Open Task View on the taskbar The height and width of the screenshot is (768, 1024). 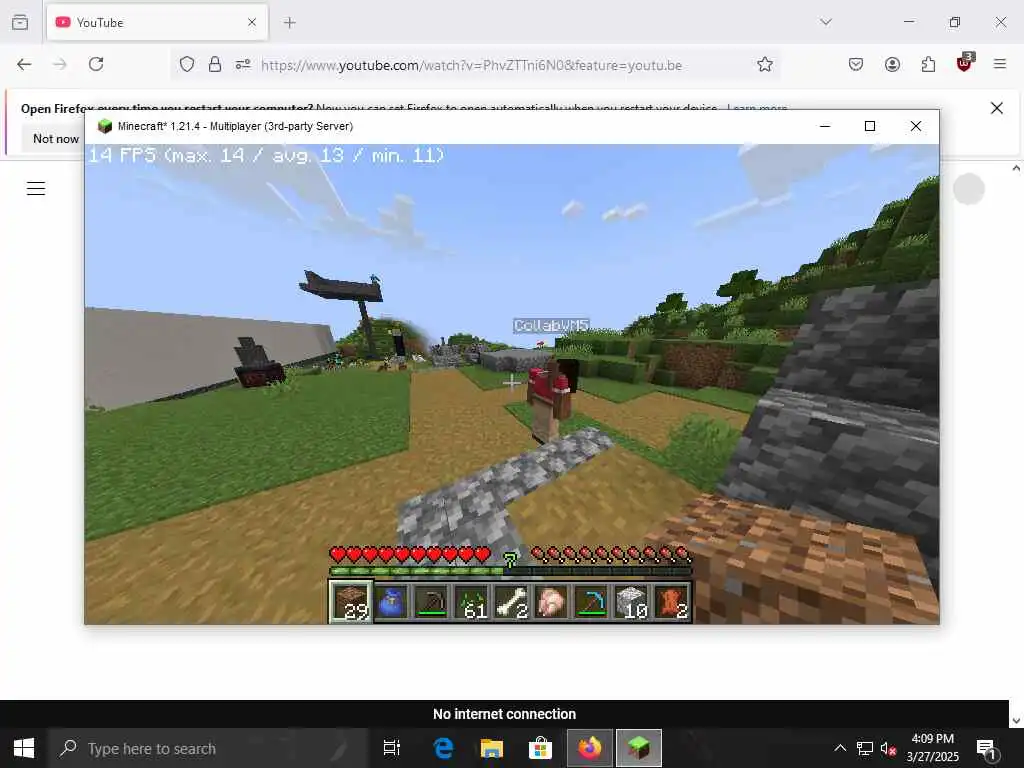pos(392,748)
